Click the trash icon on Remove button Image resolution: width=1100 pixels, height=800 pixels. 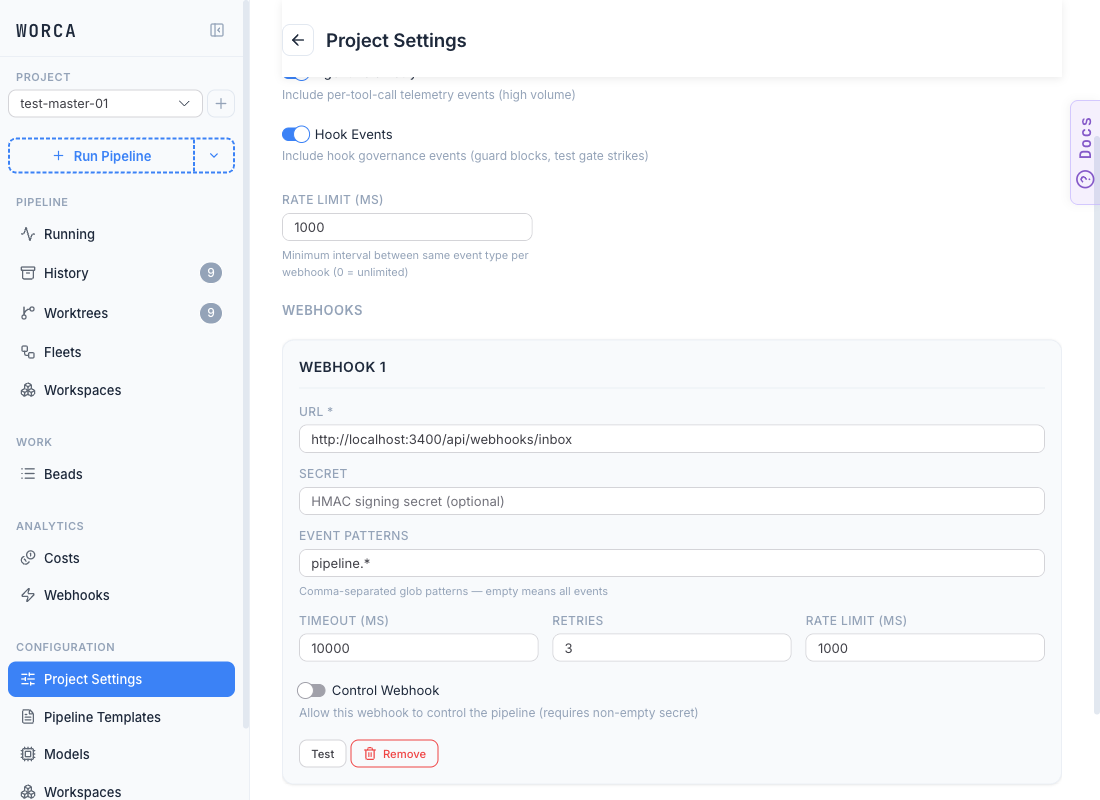point(370,754)
